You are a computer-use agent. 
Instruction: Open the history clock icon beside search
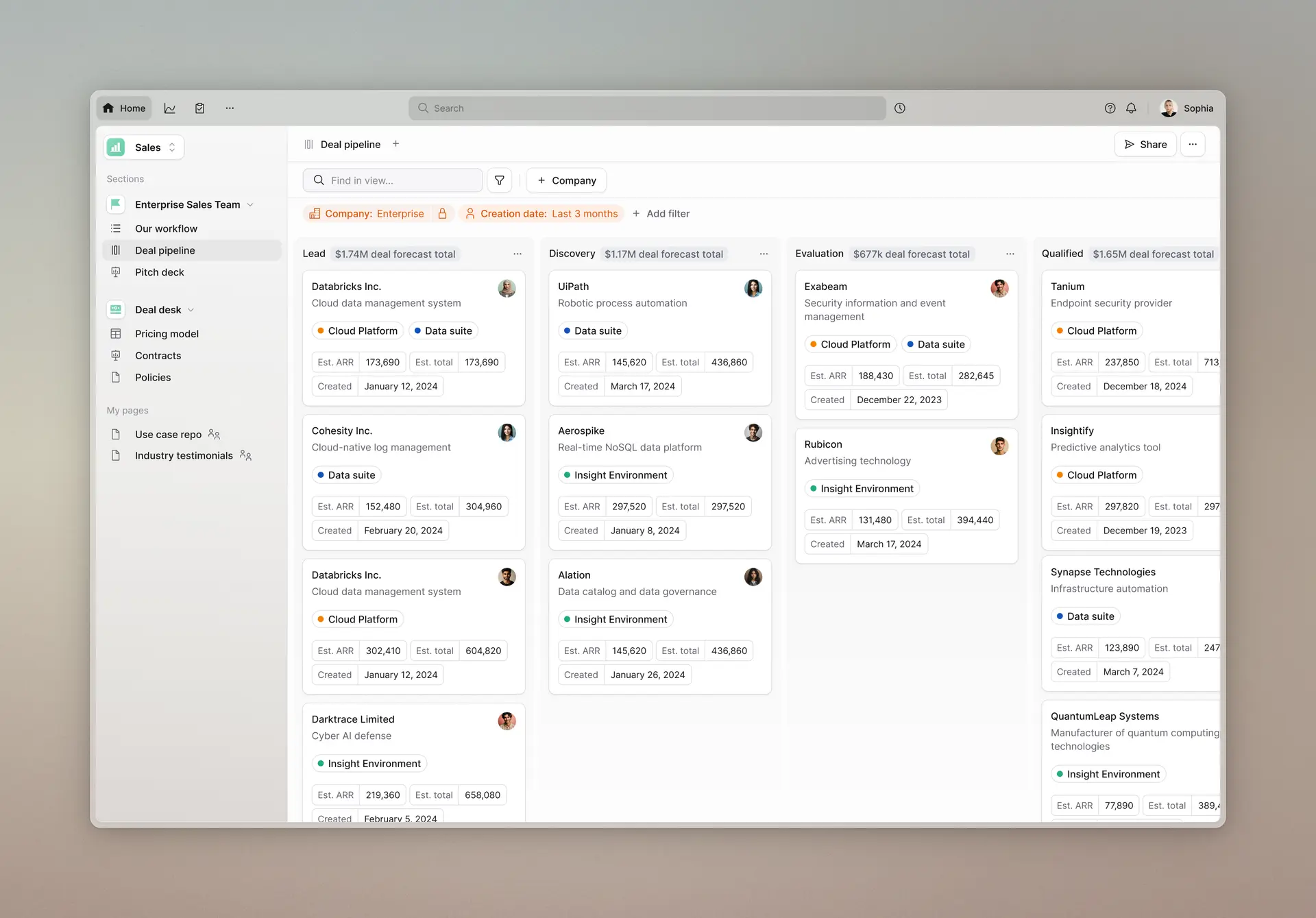pos(899,108)
